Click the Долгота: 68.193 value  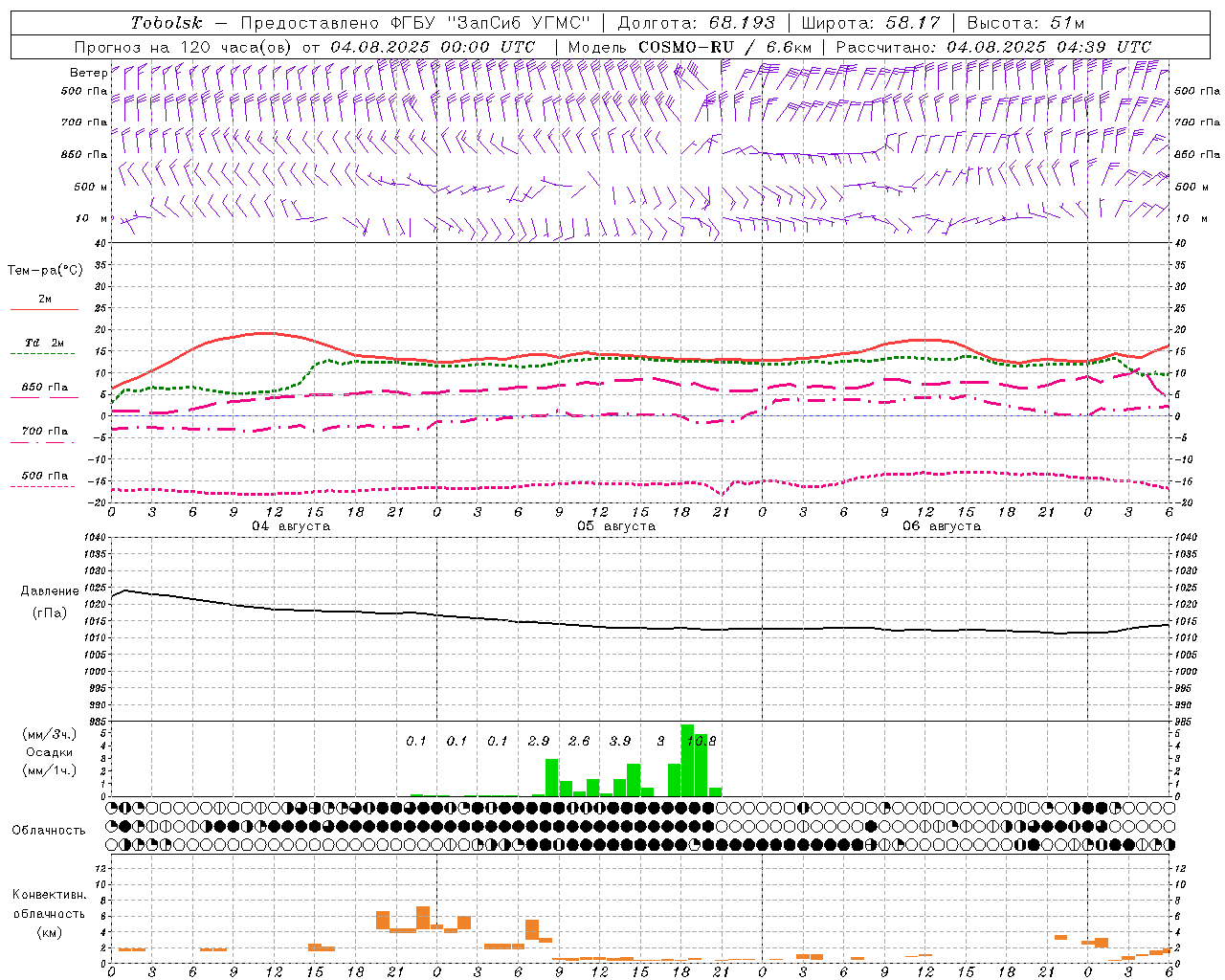[697, 23]
